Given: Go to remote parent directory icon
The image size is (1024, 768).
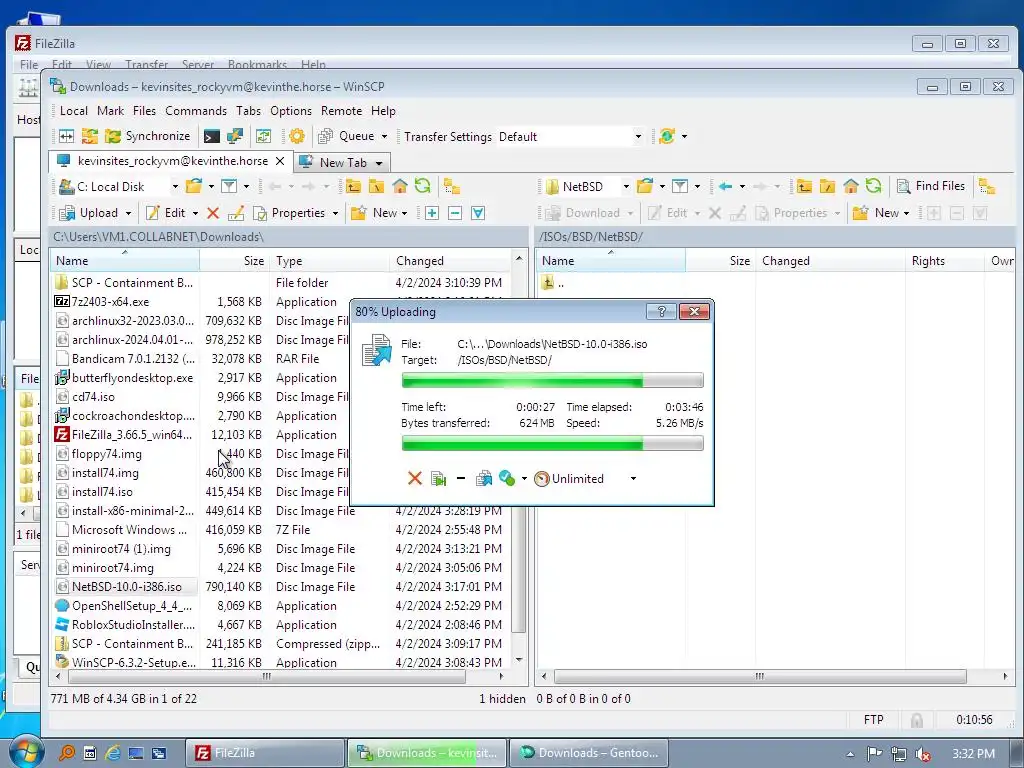Looking at the screenshot, I should [805, 186].
